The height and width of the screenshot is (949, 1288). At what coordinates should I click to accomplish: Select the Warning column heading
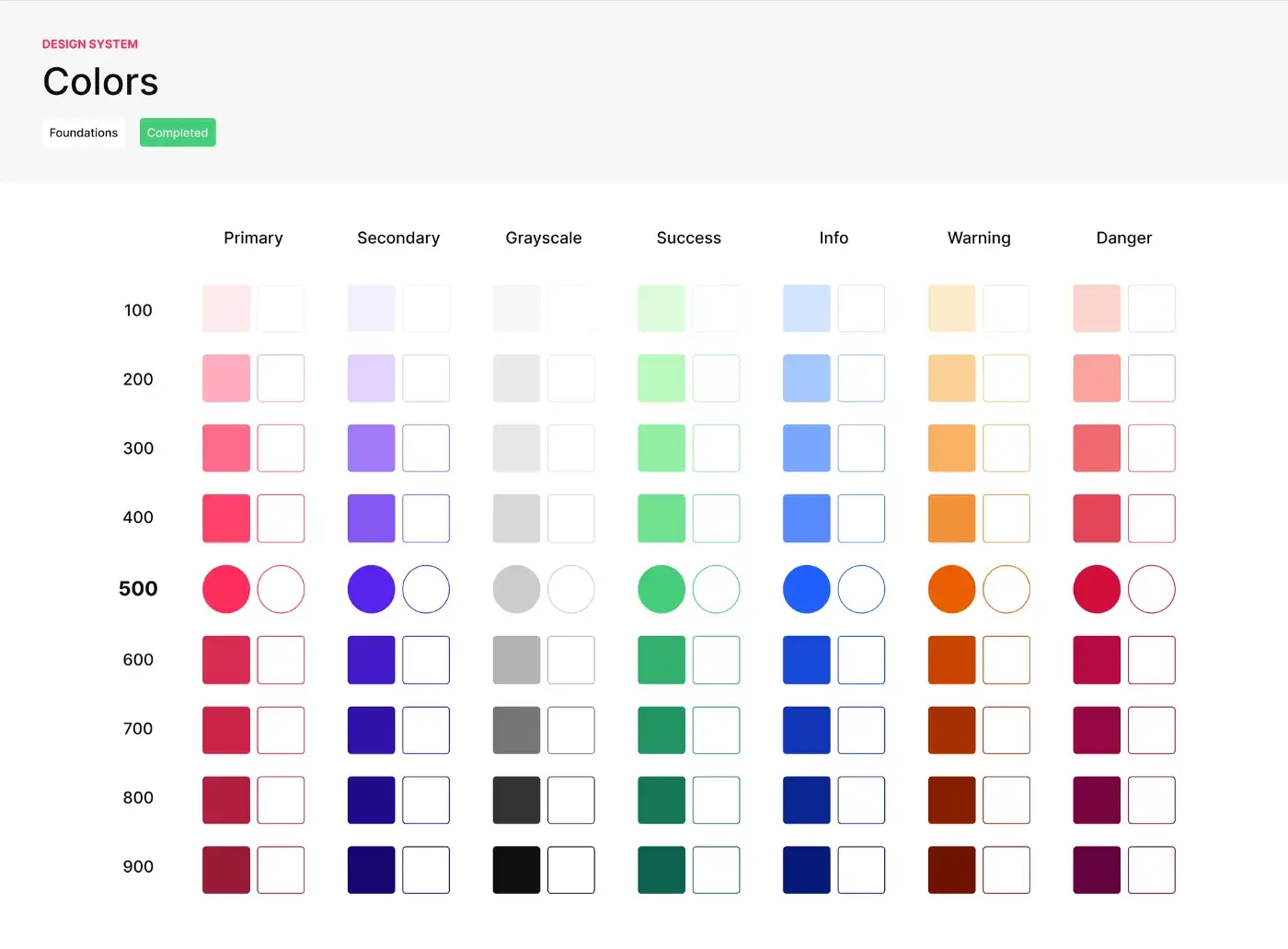(979, 237)
